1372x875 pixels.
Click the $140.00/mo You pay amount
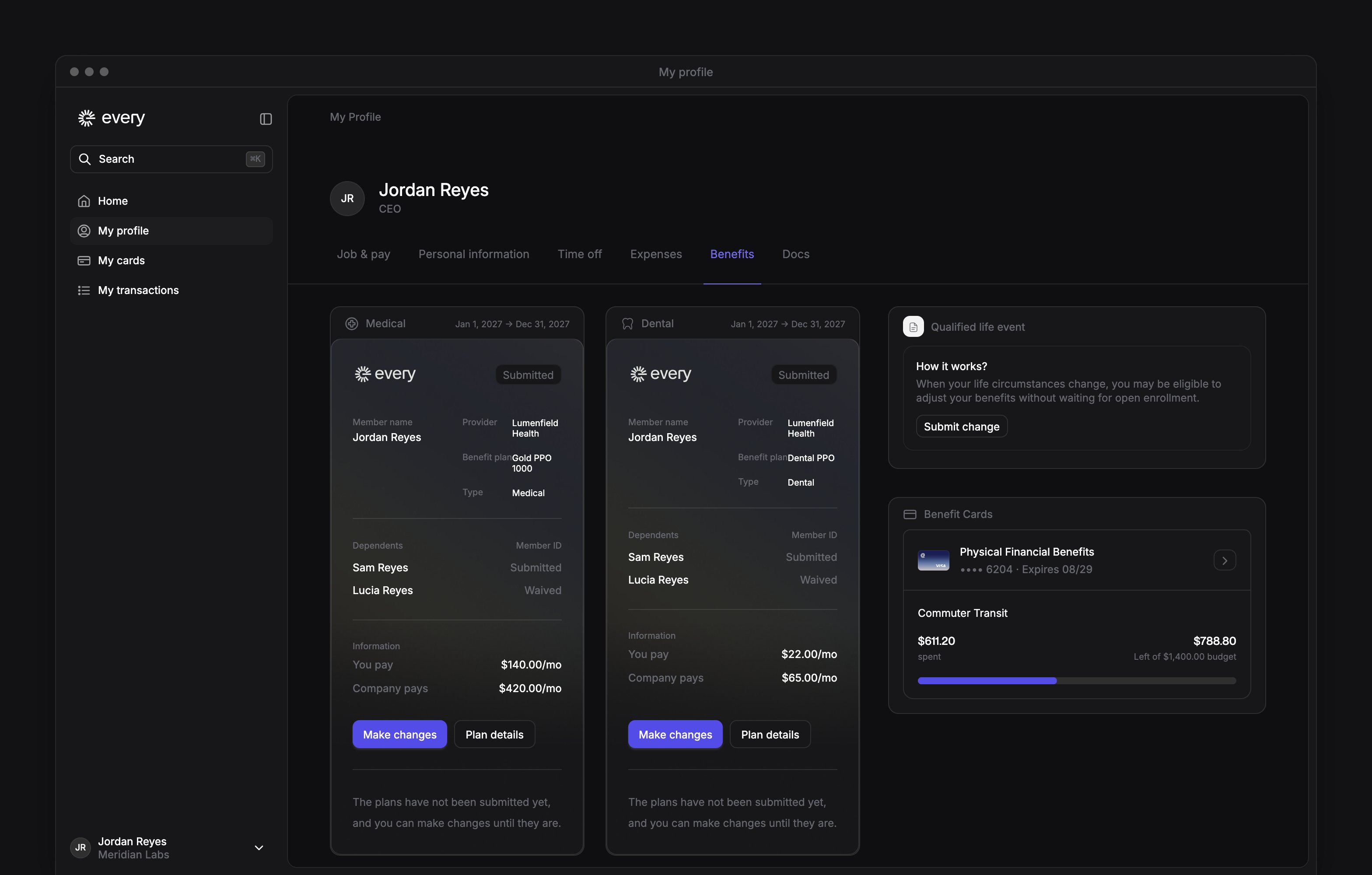click(x=531, y=665)
